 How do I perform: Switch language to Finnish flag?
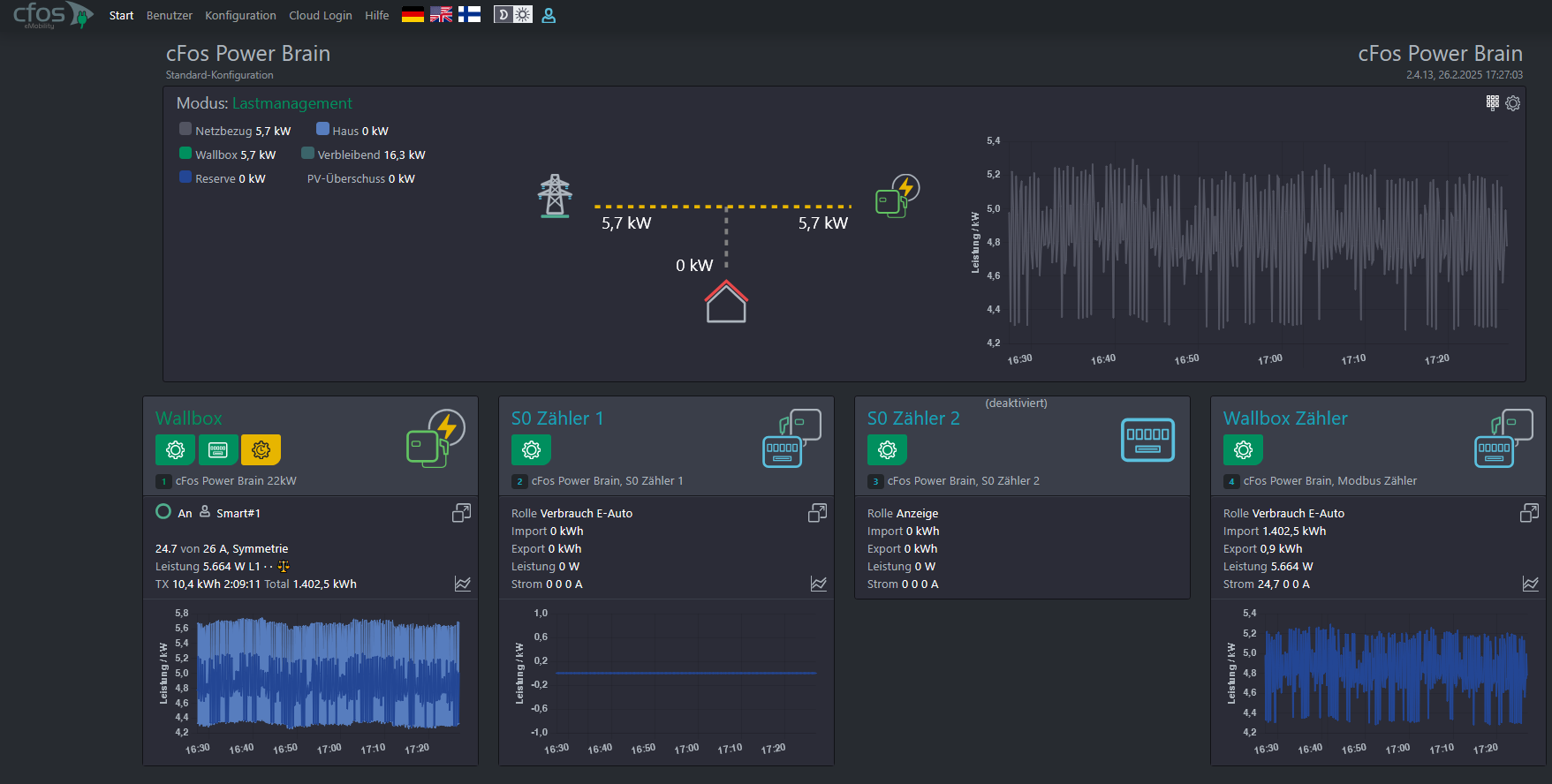pos(469,15)
